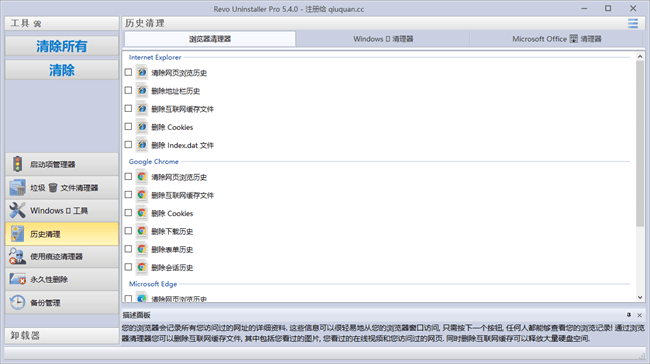Click Chrome icon beside 删除会话历史
650x364 pixels.
click(x=142, y=267)
